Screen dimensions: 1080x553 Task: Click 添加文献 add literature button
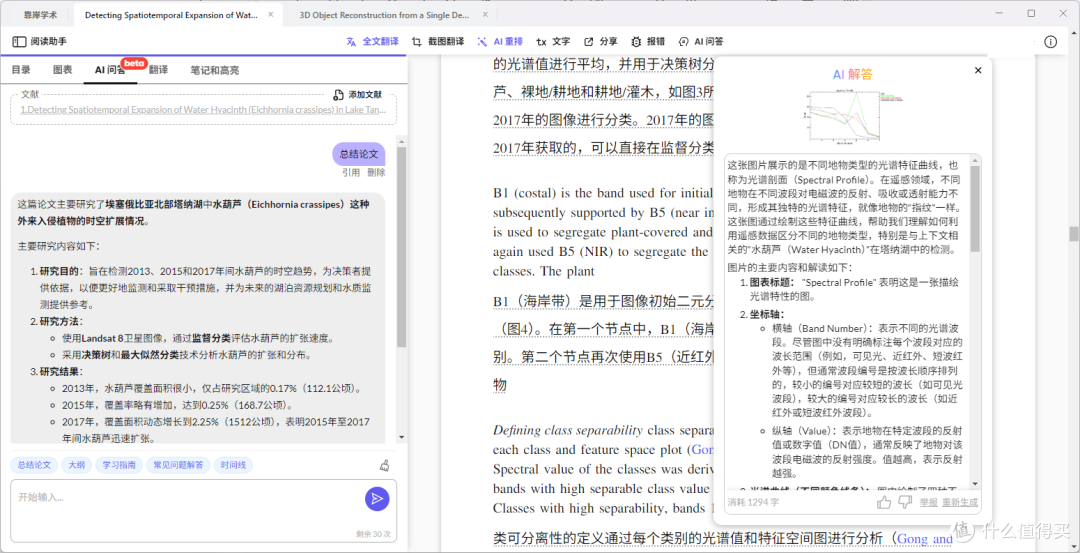click(x=357, y=94)
